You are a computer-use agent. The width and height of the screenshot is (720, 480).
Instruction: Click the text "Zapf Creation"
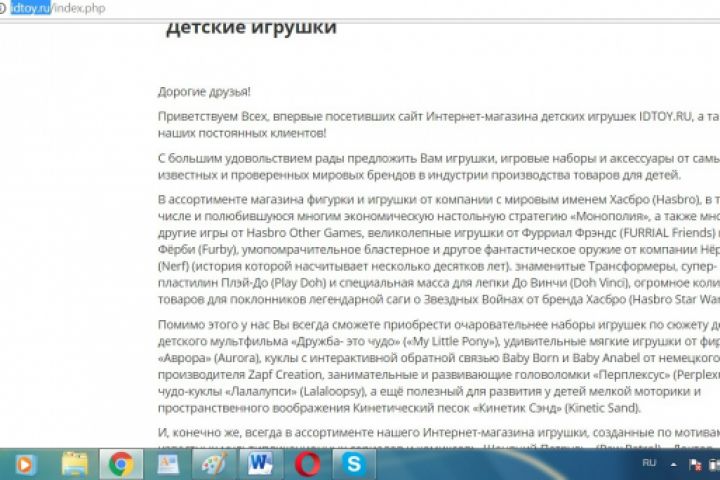point(285,375)
